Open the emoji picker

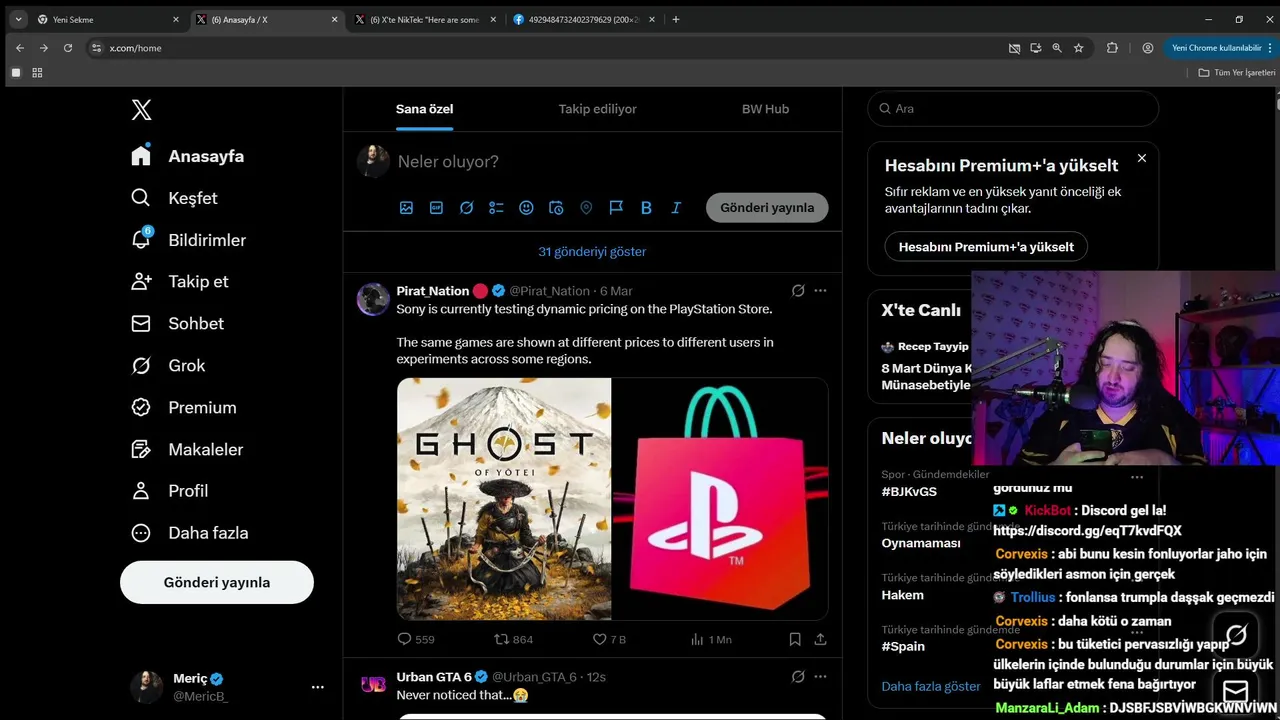[526, 208]
